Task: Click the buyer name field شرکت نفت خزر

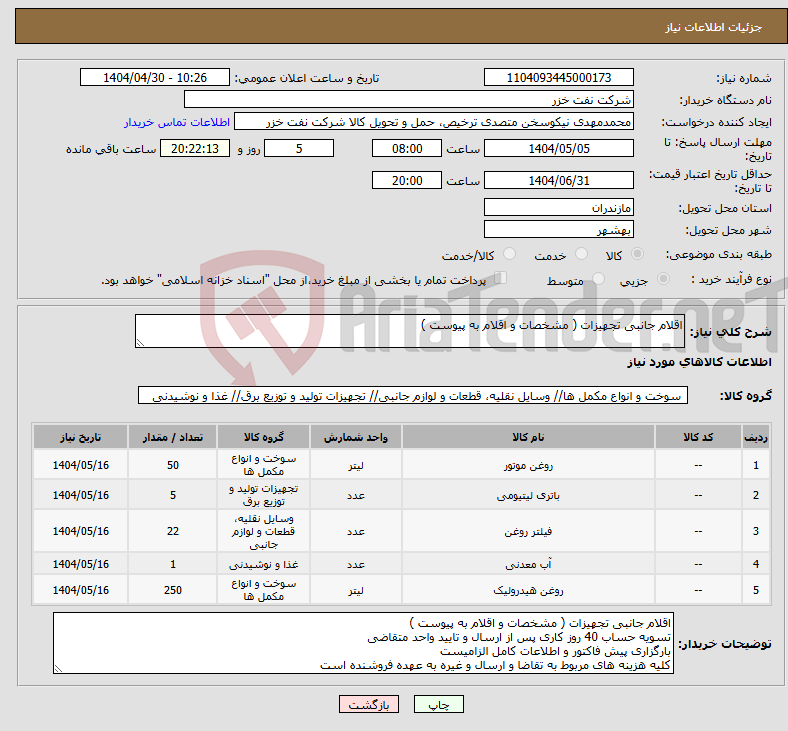Action: pos(409,99)
